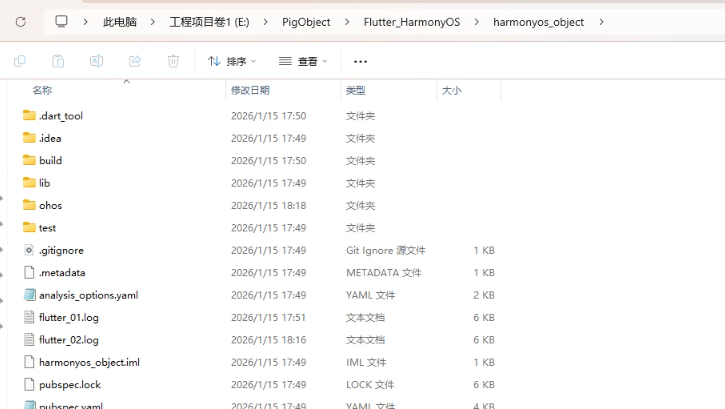Image resolution: width=725 pixels, height=409 pixels.
Task: Select the build folder name
Action: (x=50, y=160)
